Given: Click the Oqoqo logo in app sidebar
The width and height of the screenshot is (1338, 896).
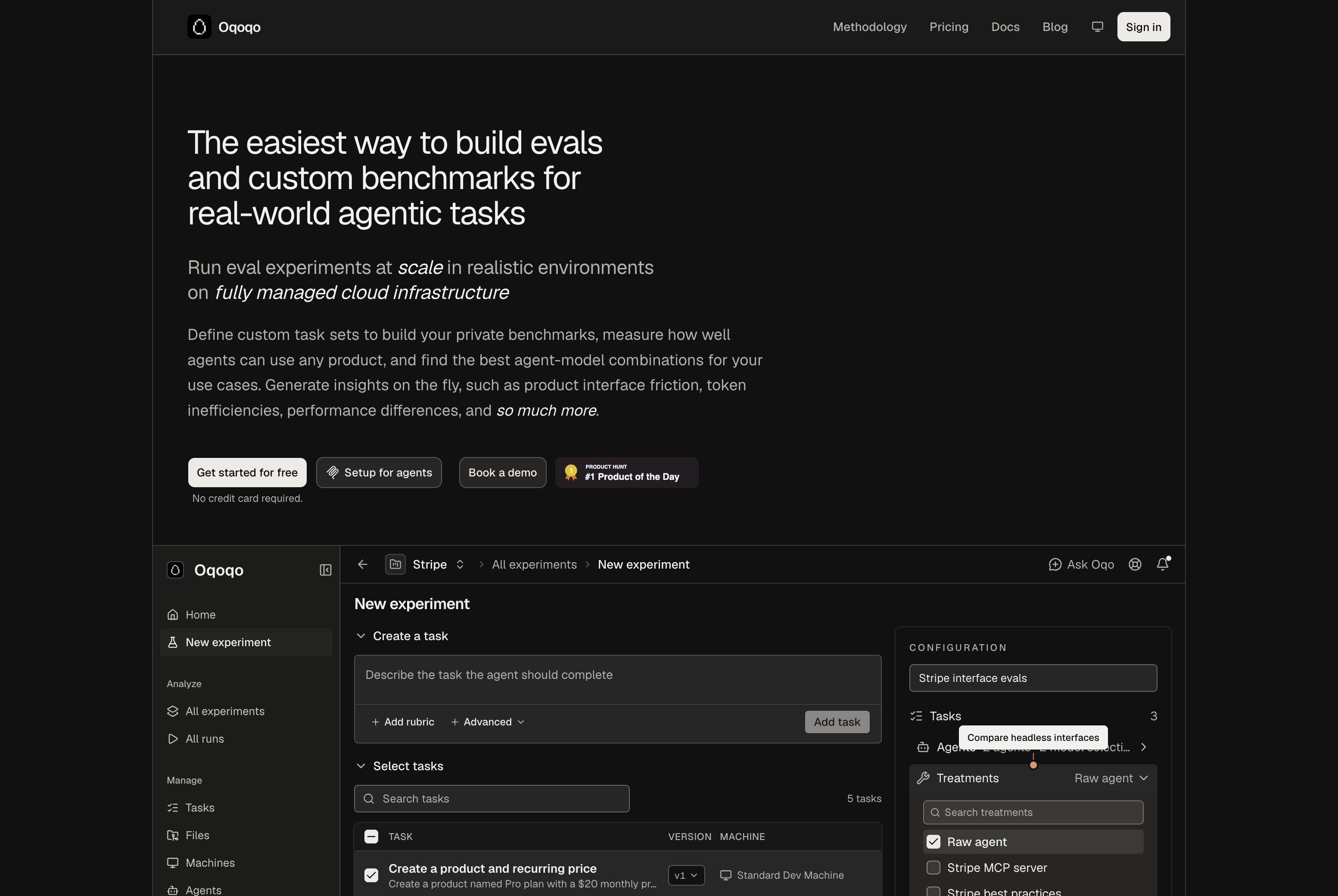Looking at the screenshot, I should pos(175,570).
